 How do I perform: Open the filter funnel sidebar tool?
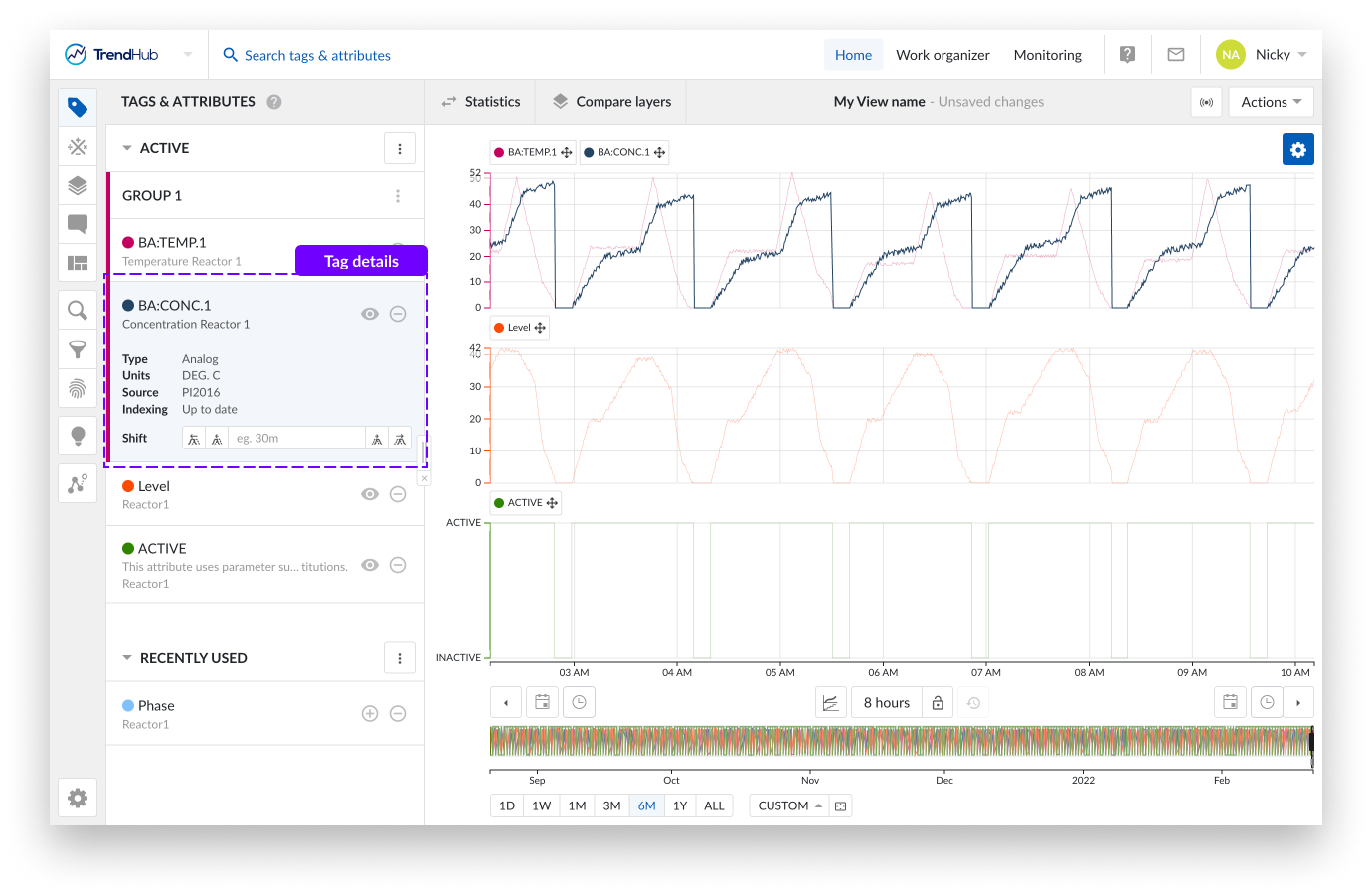click(x=78, y=350)
